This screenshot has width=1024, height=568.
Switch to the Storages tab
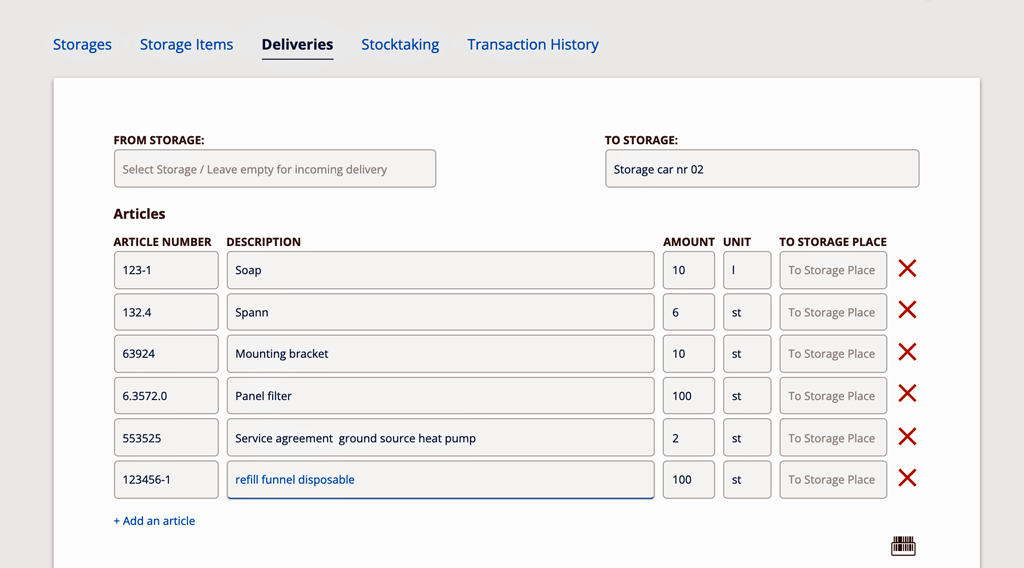[82, 44]
